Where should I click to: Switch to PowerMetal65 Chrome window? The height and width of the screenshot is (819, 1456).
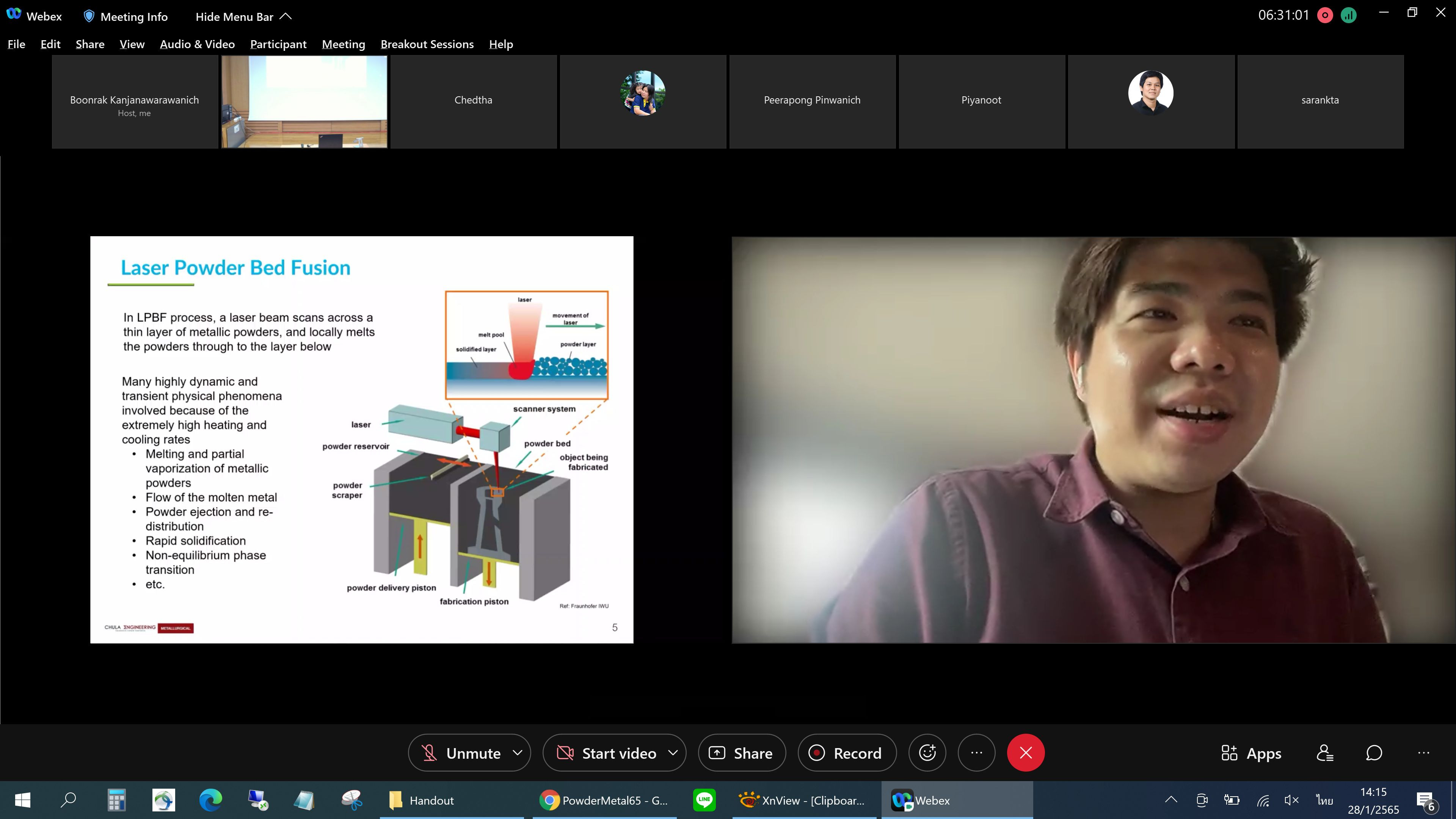(x=604, y=800)
